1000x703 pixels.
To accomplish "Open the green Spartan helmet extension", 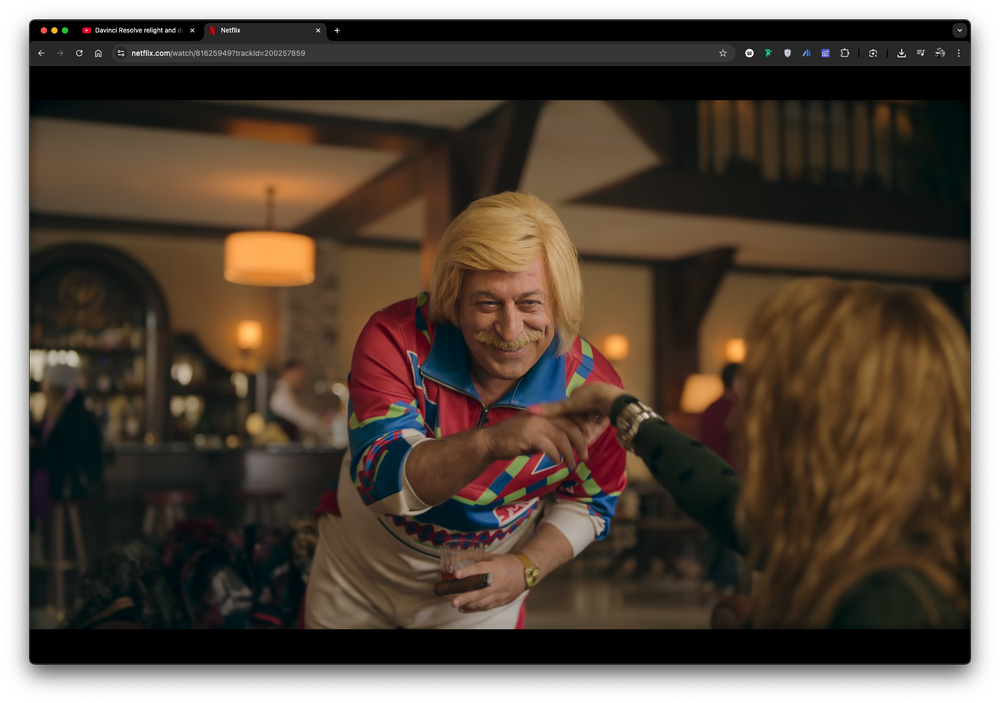I will pos(768,54).
